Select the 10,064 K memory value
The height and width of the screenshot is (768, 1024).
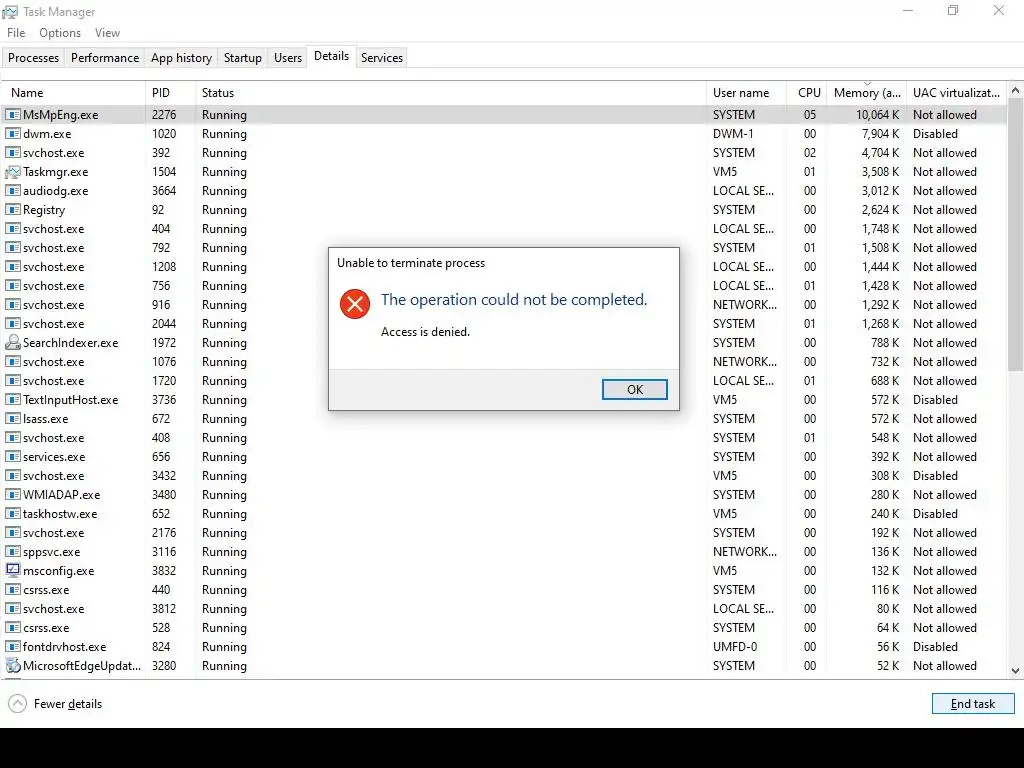(877, 115)
